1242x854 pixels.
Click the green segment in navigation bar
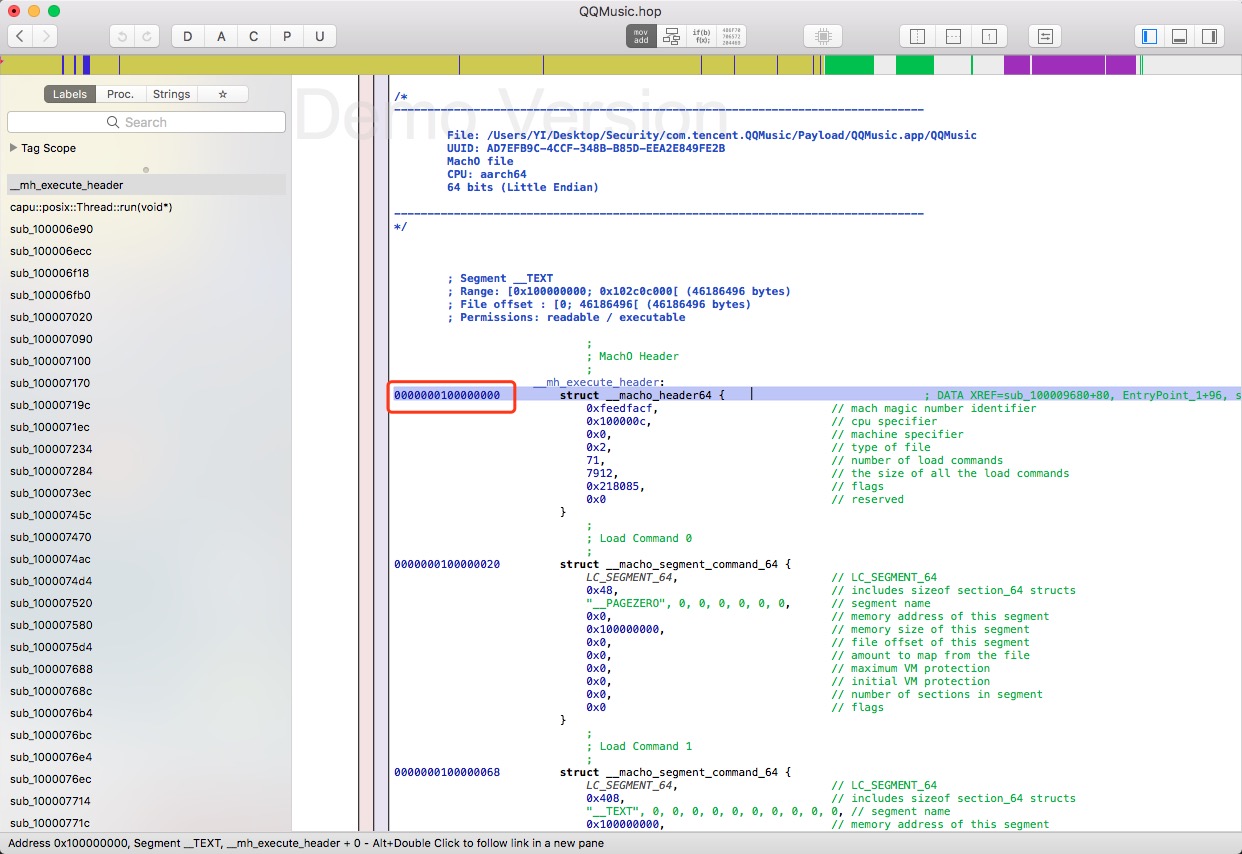click(848, 65)
